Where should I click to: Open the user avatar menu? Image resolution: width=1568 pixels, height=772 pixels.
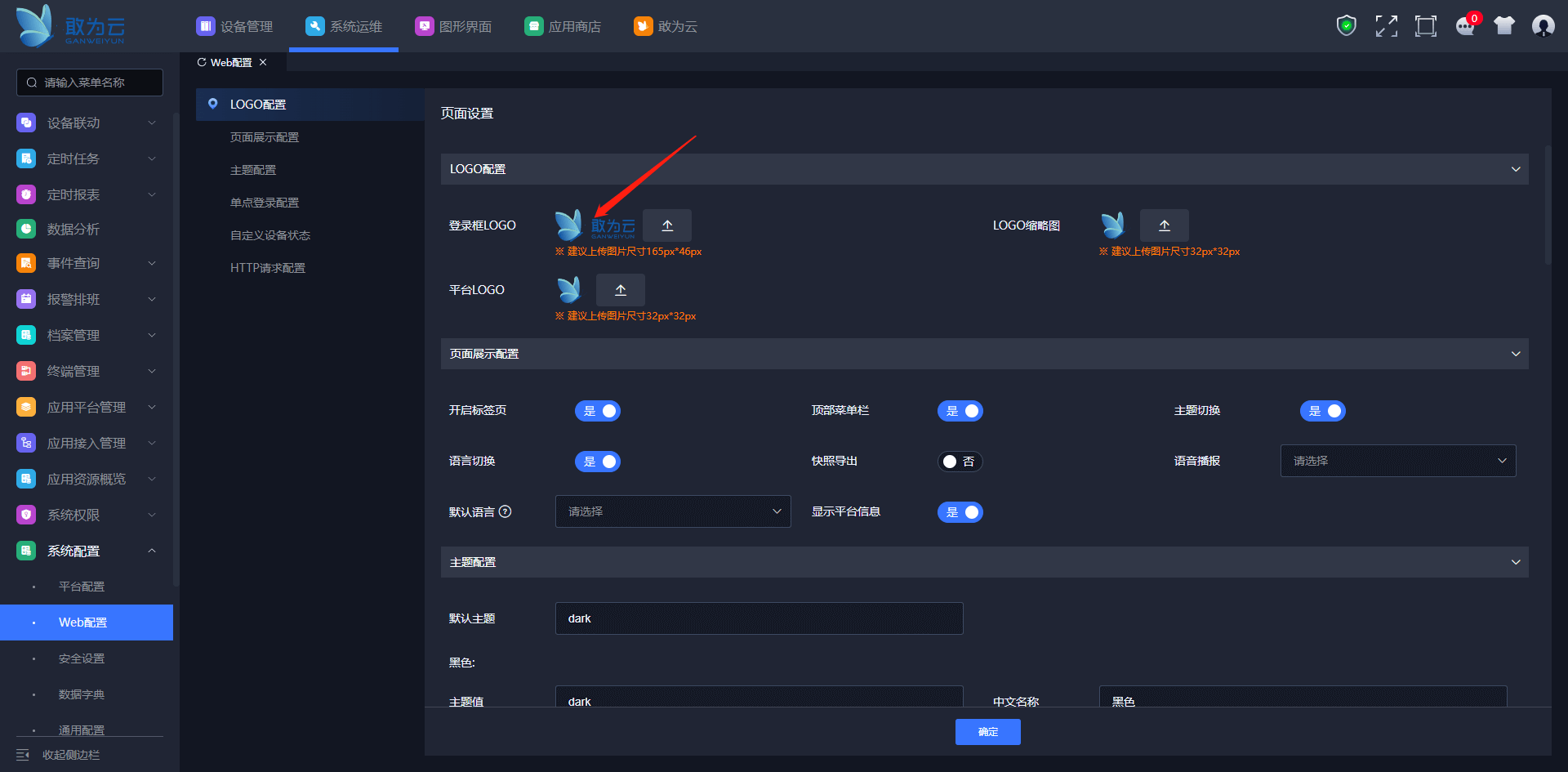[x=1543, y=26]
